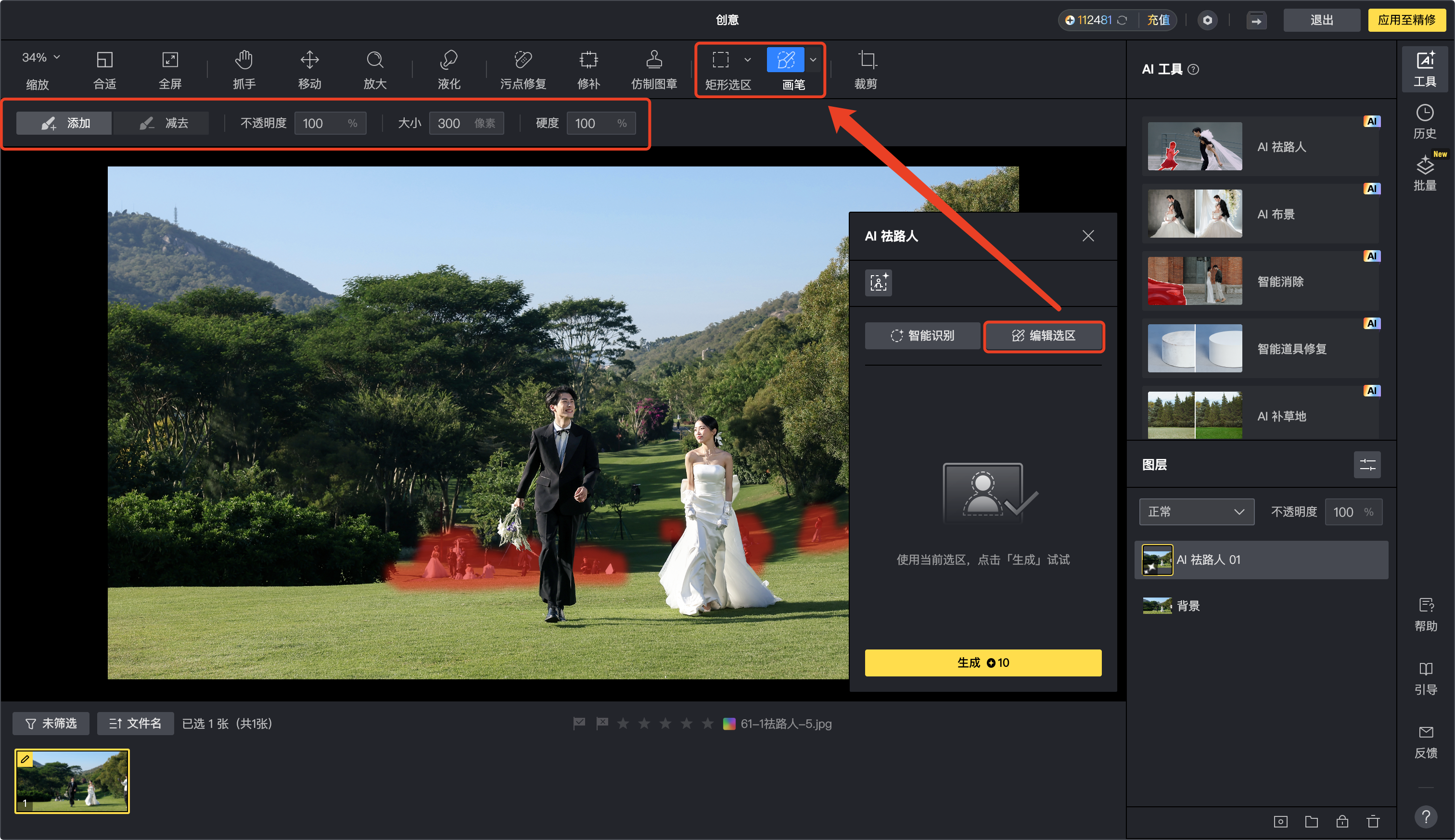Select the Clone Stamp (仿制图章) tool

pos(654,69)
